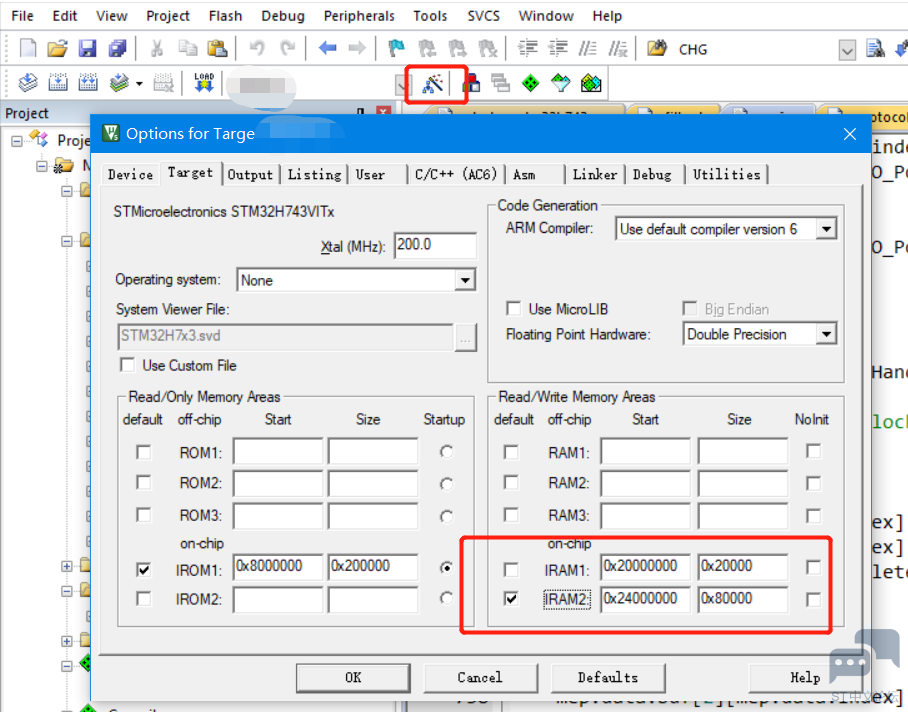Toggle IRAM1 NoInit checkbox

tap(813, 568)
